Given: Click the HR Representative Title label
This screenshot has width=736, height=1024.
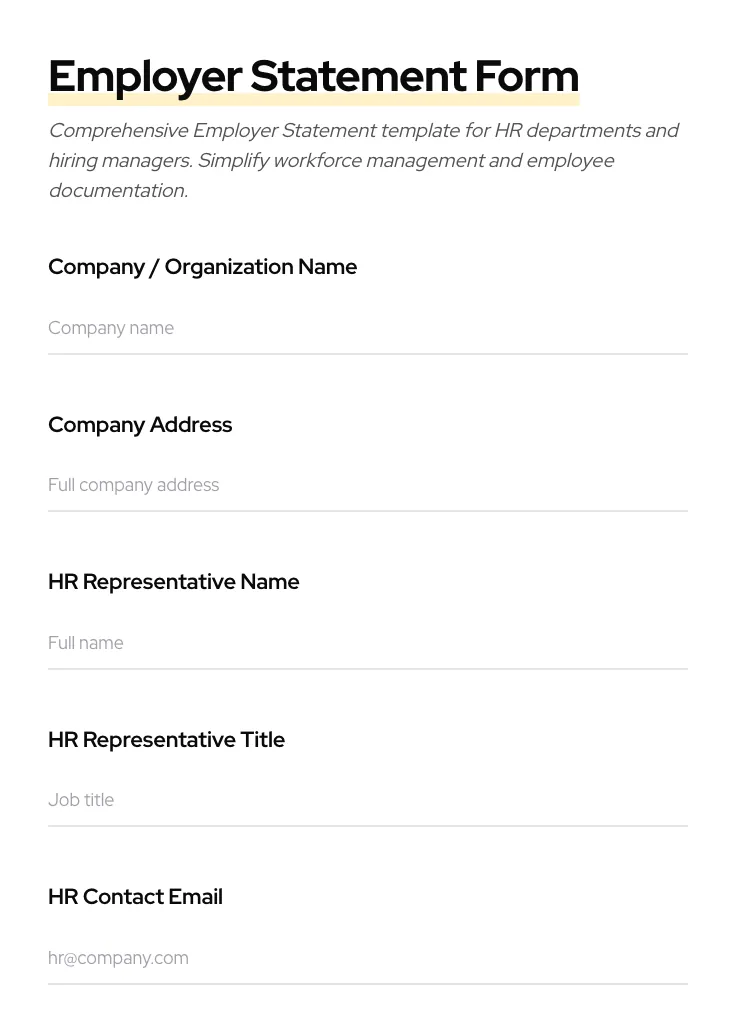Looking at the screenshot, I should click(166, 739).
